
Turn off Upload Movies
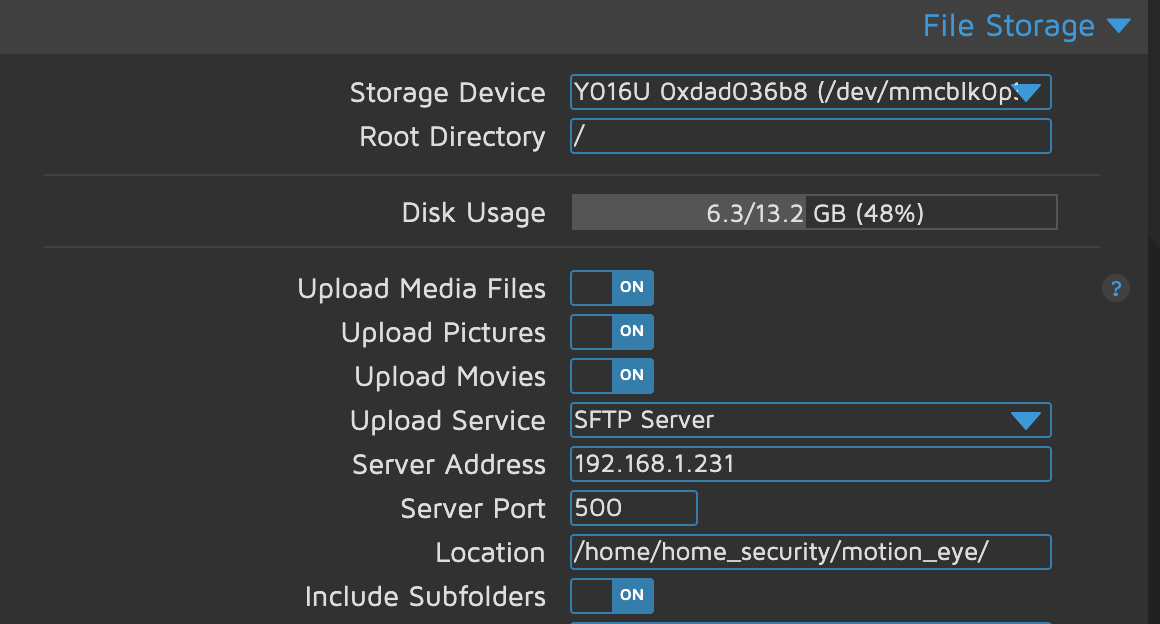[611, 376]
